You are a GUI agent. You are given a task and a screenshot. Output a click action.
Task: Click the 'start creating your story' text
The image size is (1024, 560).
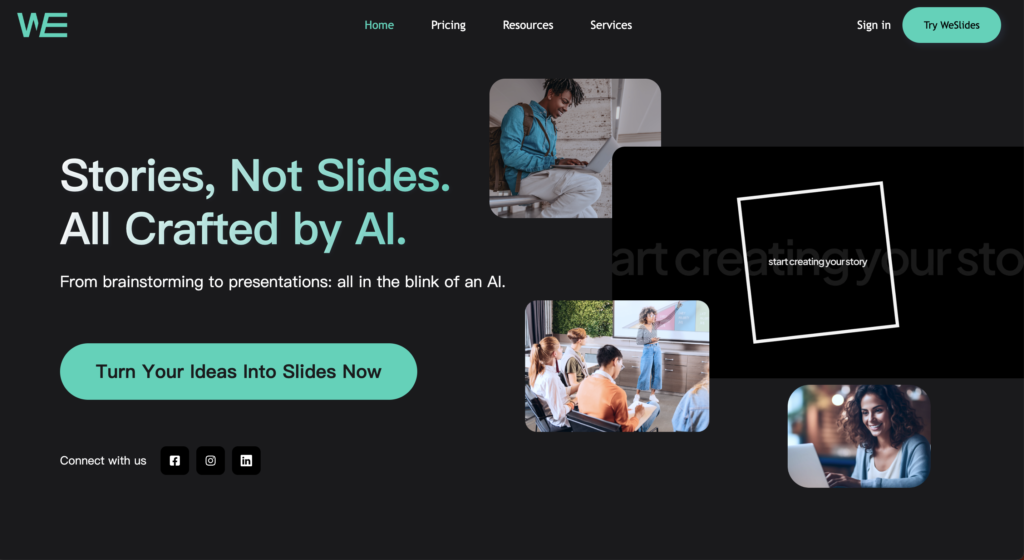818,262
